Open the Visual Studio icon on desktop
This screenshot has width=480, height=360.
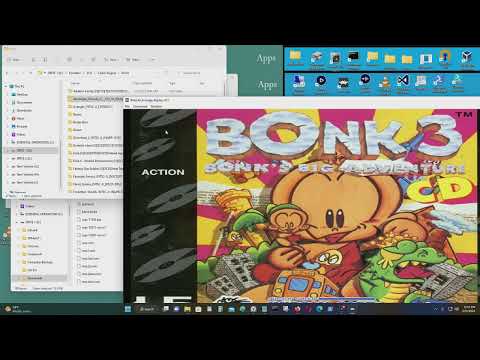pos(403,81)
